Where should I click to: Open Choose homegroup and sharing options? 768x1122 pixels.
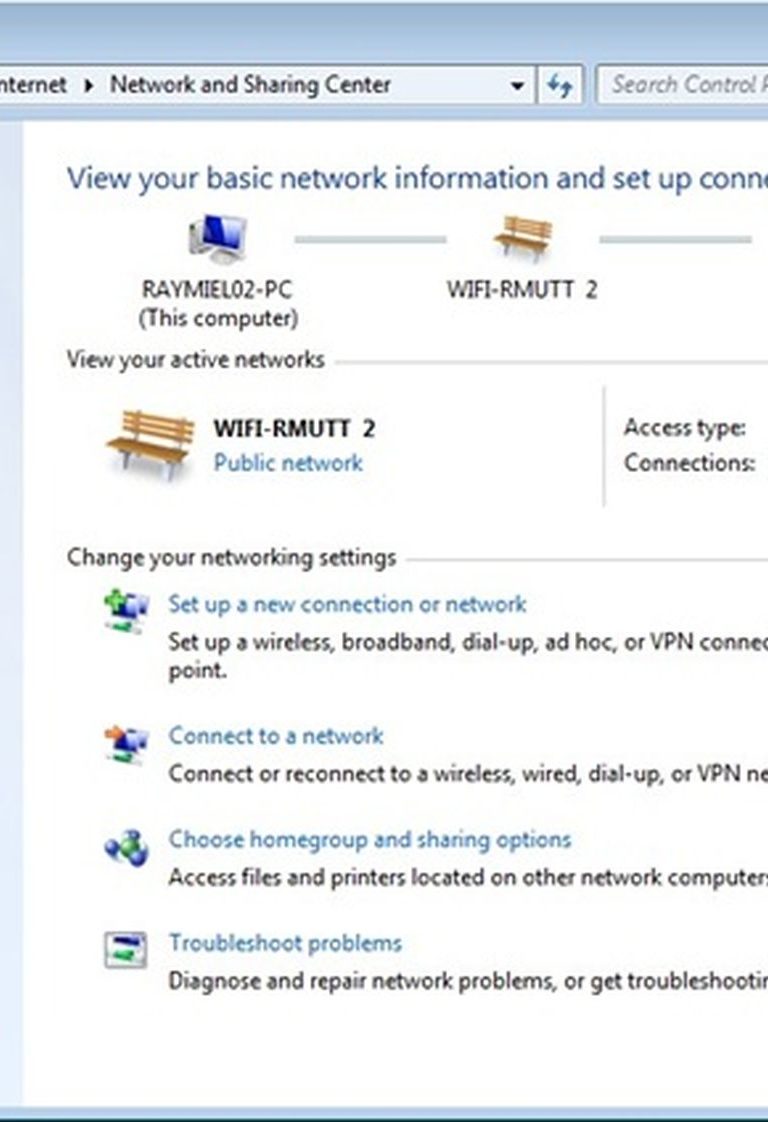click(369, 839)
